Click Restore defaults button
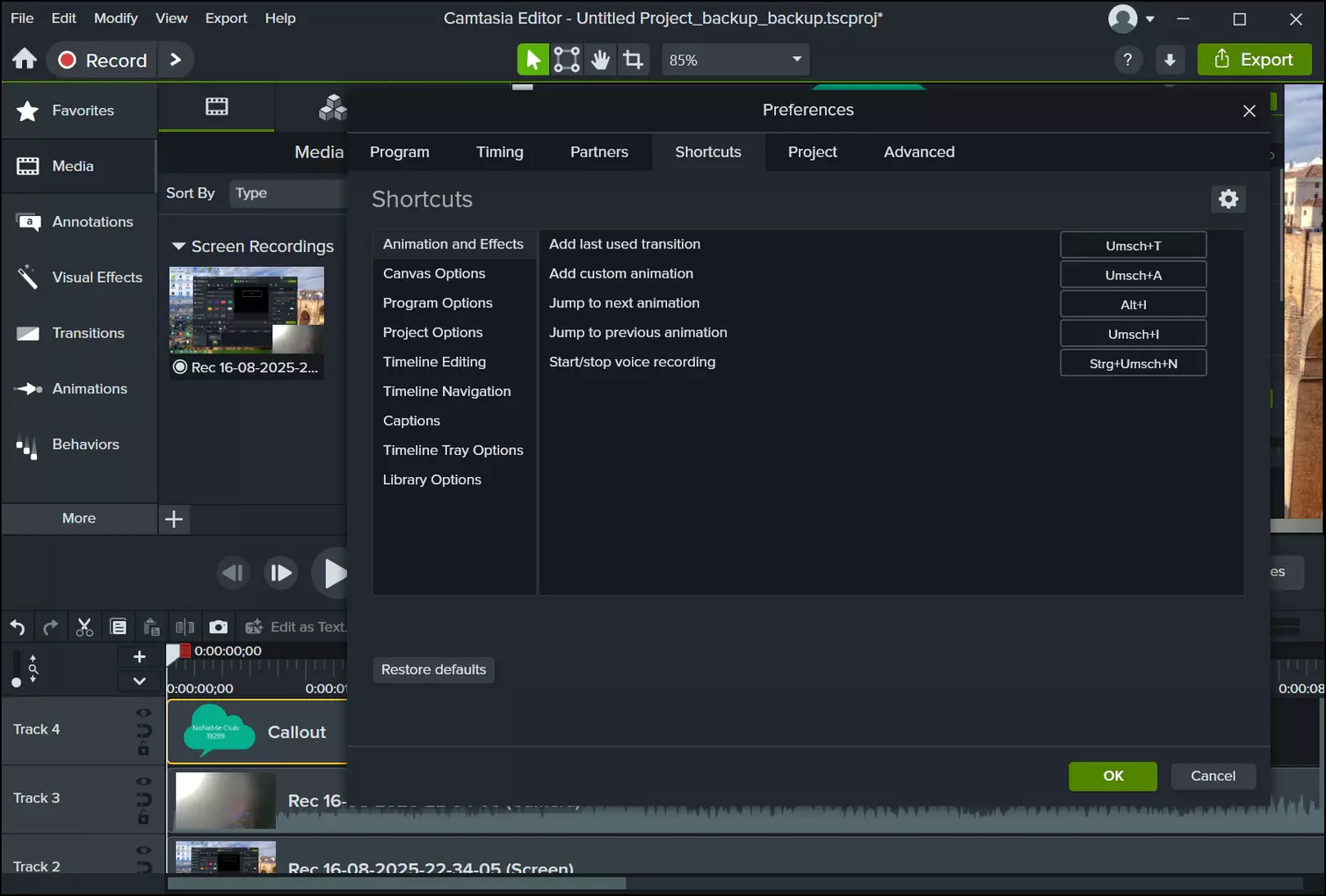Viewport: 1326px width, 896px height. point(434,669)
